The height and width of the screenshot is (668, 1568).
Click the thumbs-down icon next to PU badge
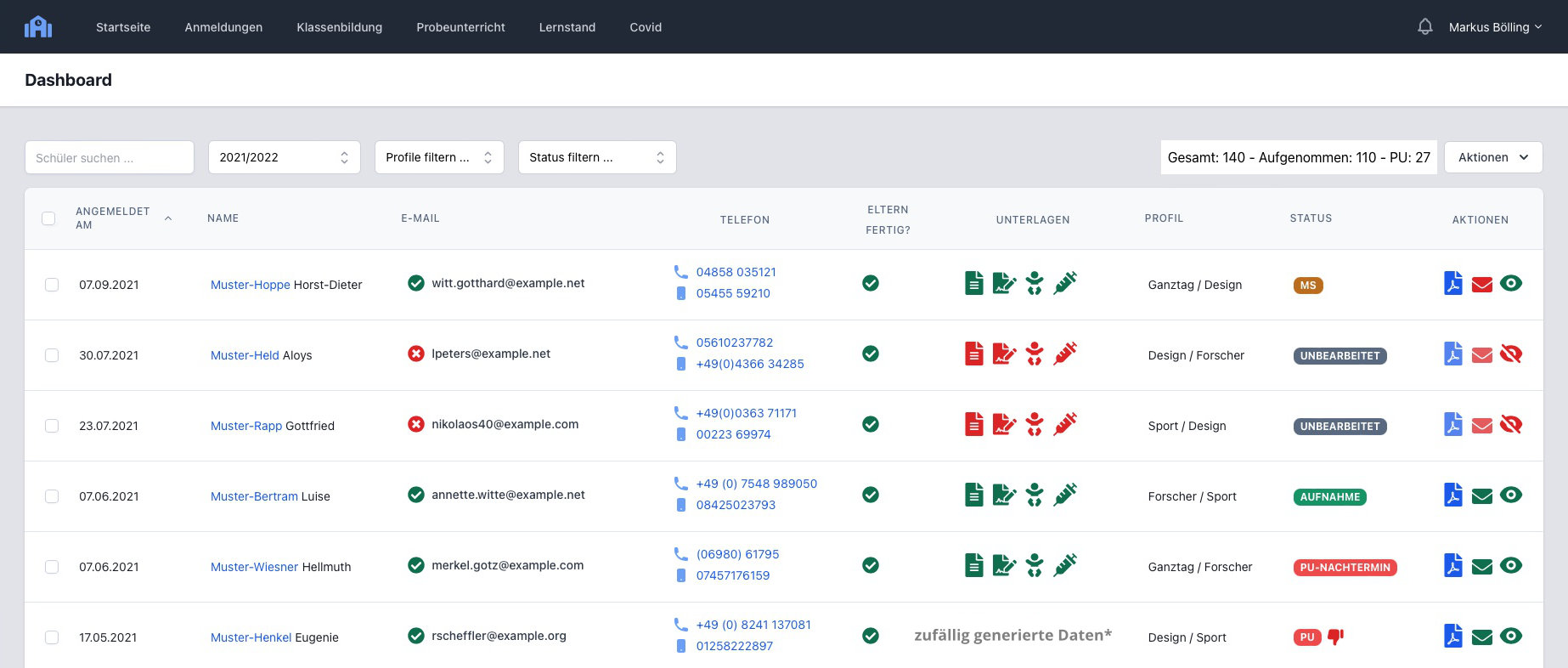(x=1335, y=637)
